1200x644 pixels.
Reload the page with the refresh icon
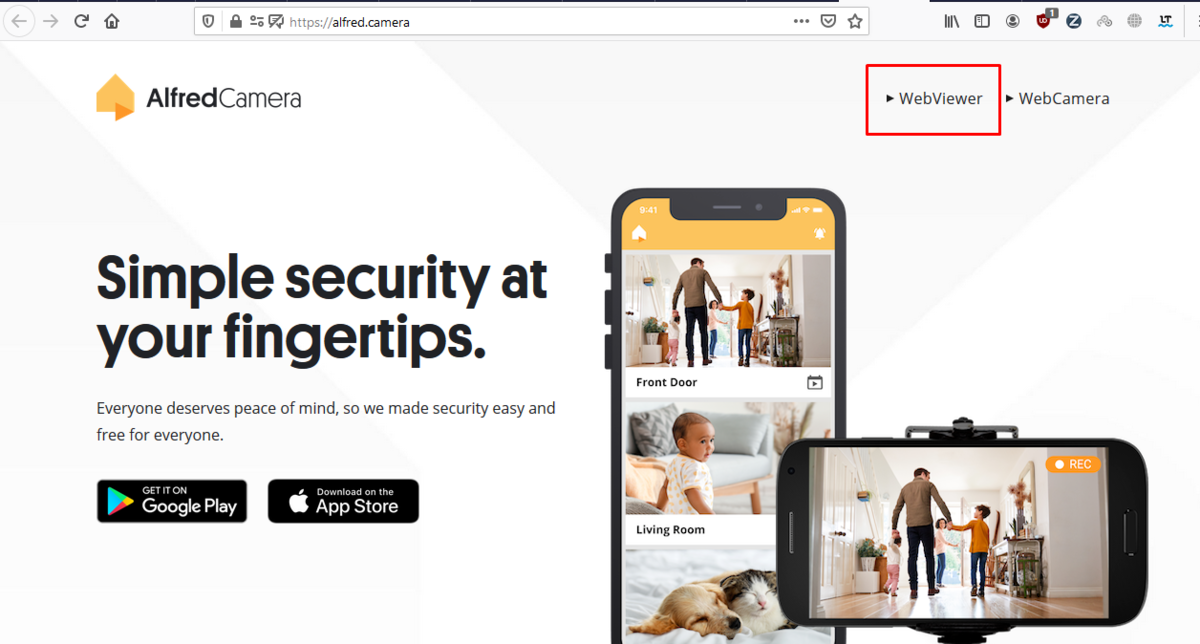point(82,21)
